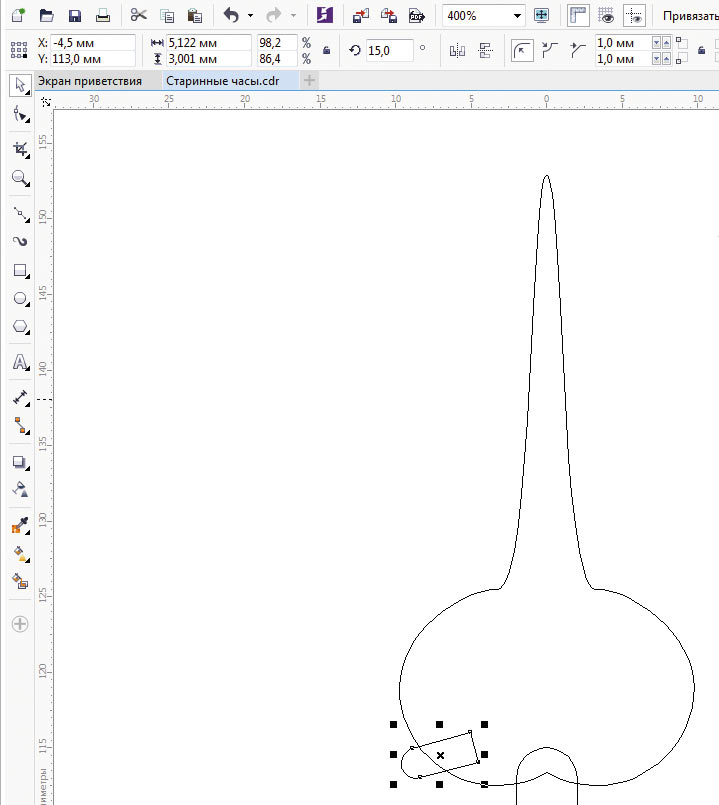
Task: Switch to Экран приветствия tab
Action: pos(89,81)
